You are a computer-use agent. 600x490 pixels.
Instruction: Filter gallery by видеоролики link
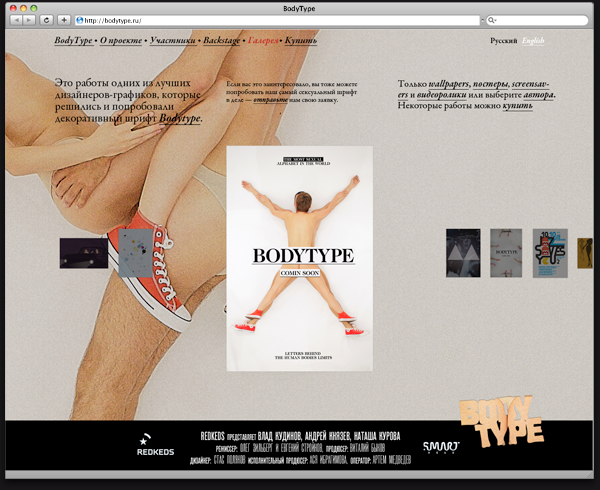[x=442, y=94]
